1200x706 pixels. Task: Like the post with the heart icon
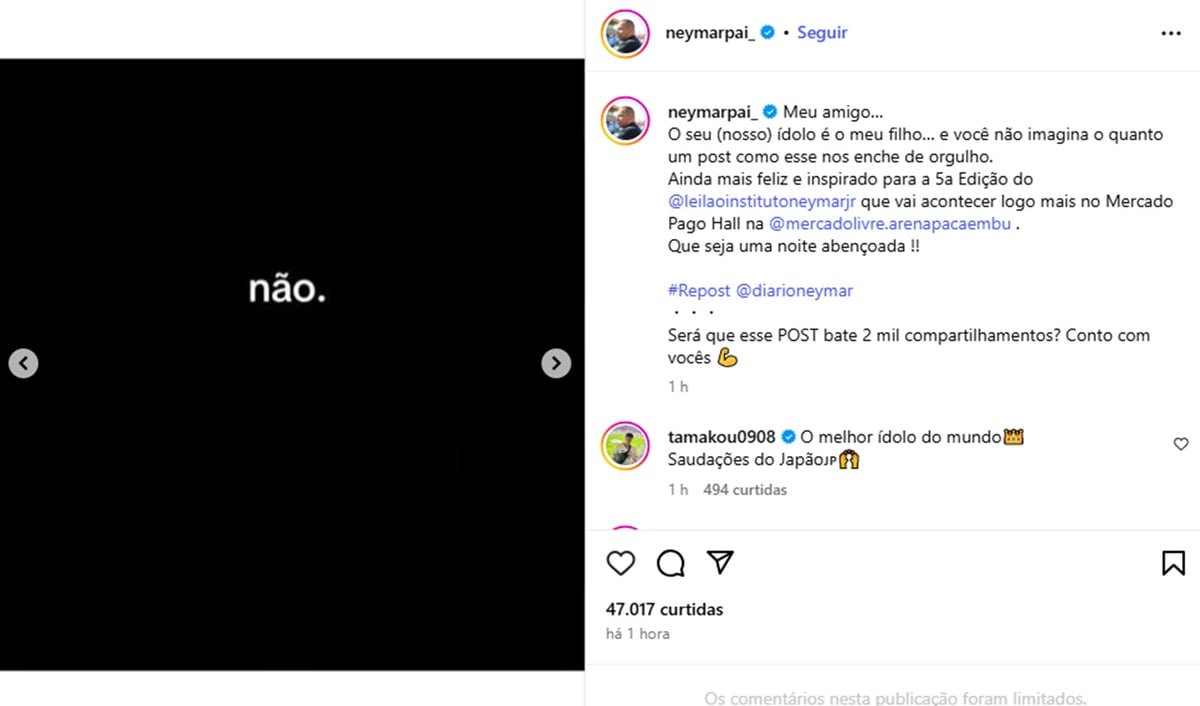click(621, 563)
